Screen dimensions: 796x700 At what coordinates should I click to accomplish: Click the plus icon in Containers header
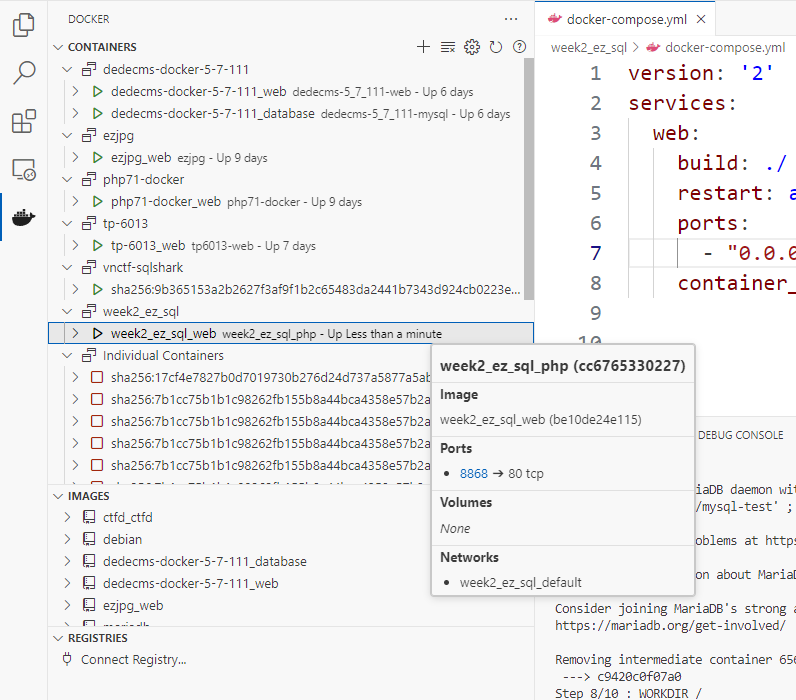[x=423, y=47]
